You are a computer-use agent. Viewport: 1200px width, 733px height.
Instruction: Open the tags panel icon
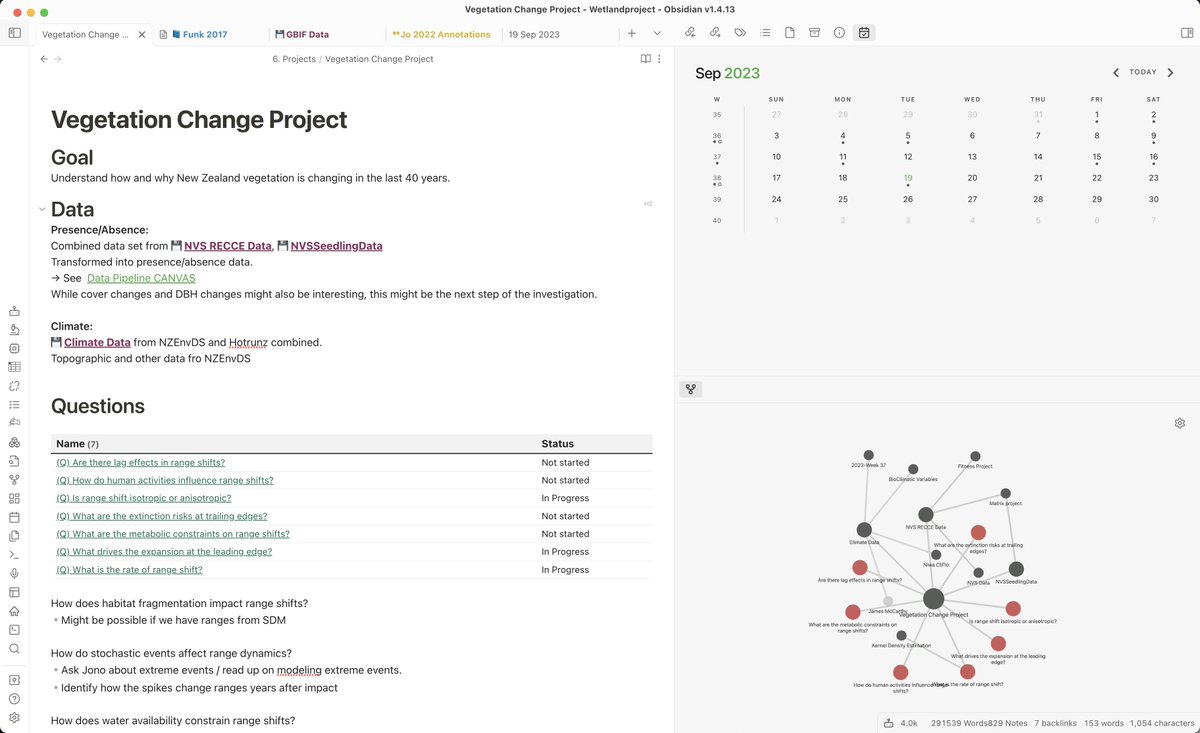(x=740, y=33)
